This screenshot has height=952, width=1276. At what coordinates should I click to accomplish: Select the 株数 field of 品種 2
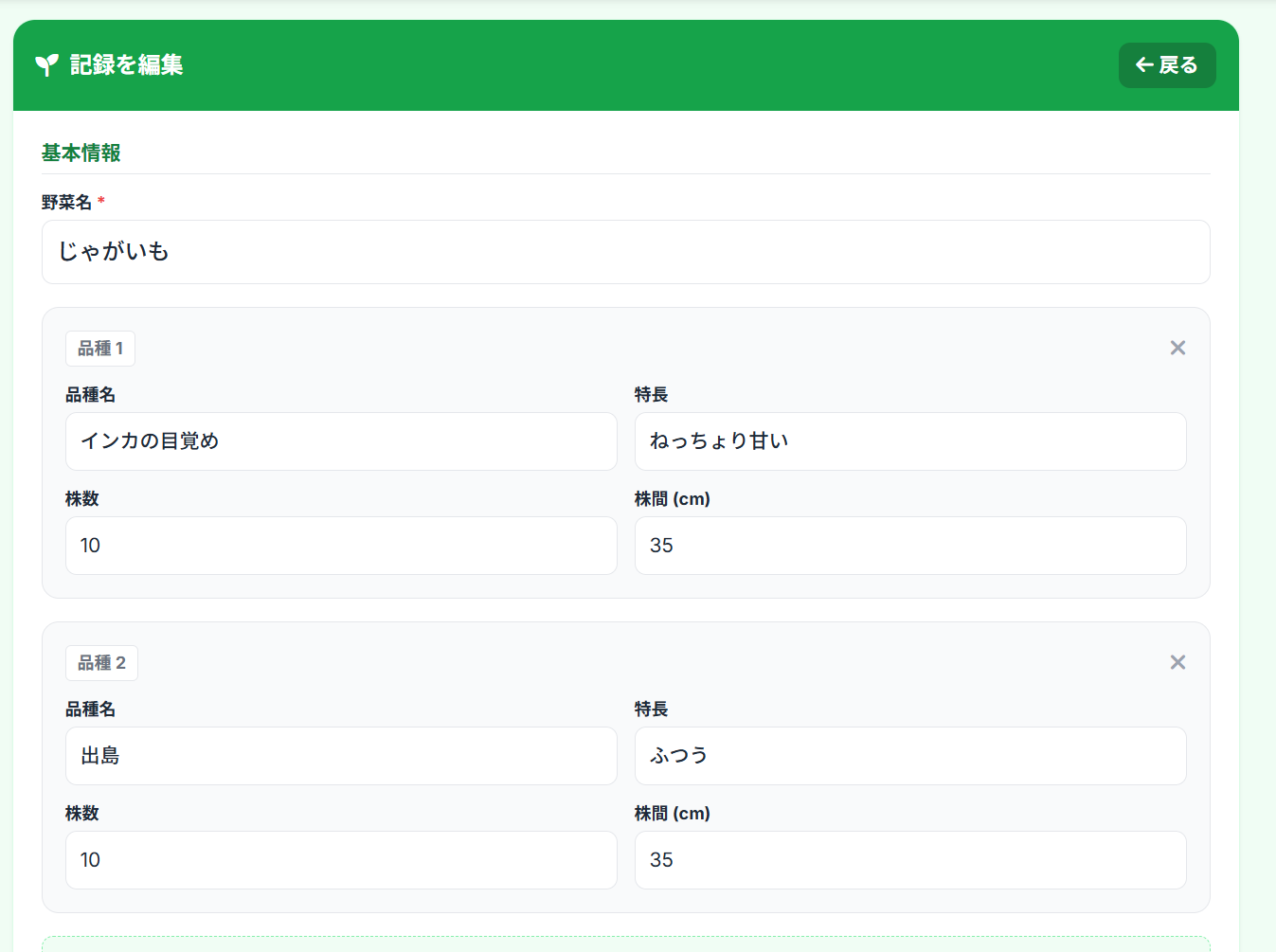[x=341, y=860]
